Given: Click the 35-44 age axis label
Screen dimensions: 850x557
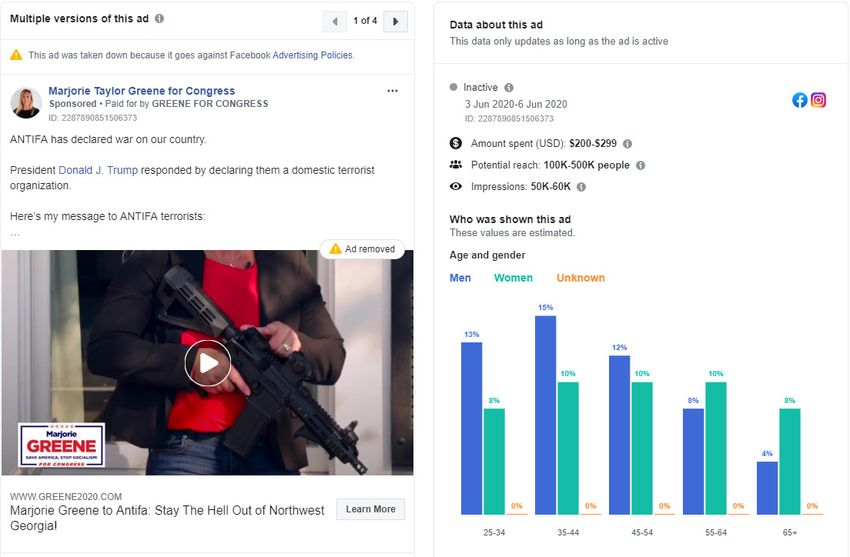Looking at the screenshot, I should (568, 533).
